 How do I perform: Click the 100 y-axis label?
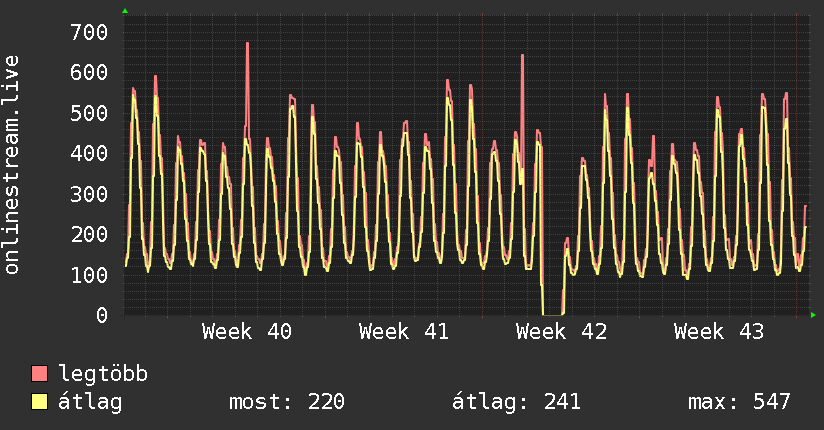89,275
